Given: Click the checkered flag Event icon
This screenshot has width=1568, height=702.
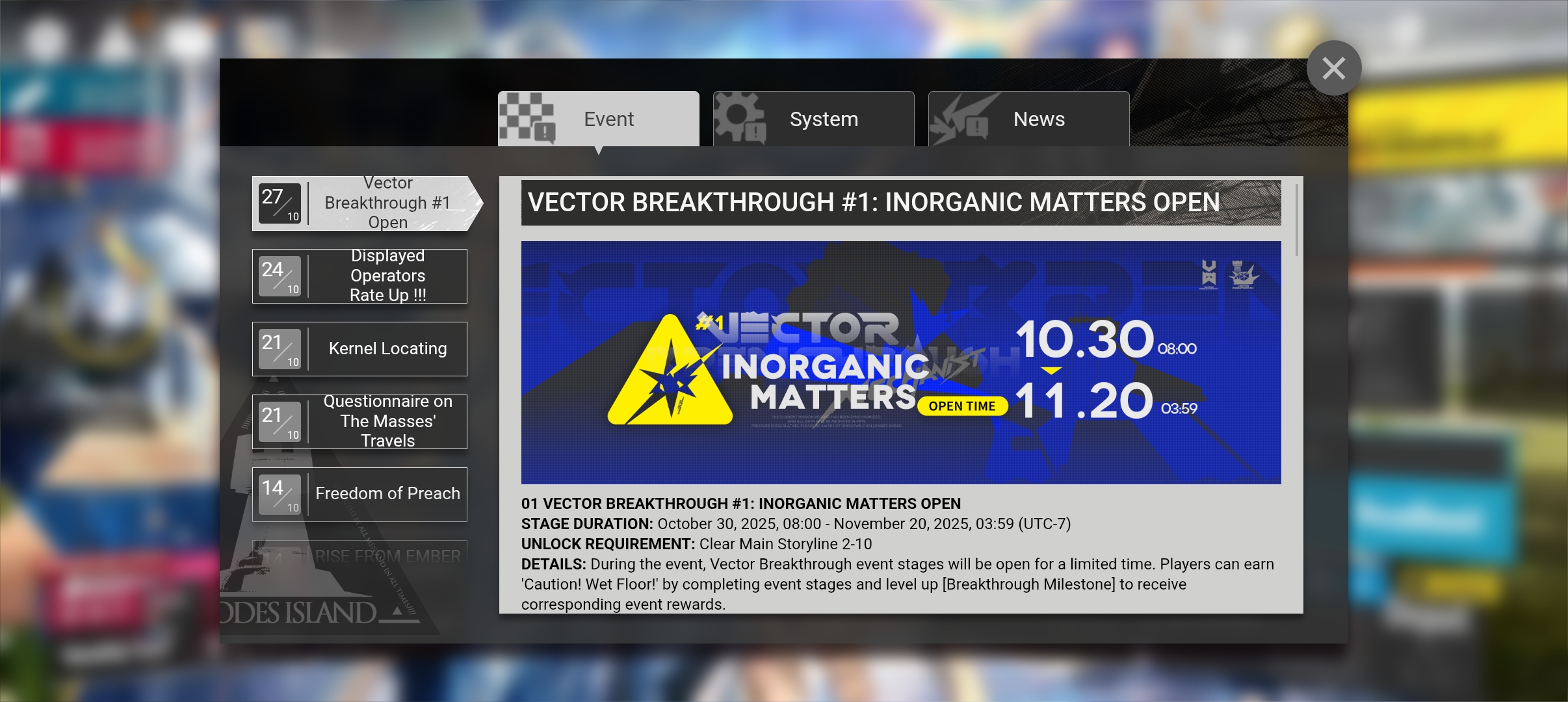Looking at the screenshot, I should 527,118.
